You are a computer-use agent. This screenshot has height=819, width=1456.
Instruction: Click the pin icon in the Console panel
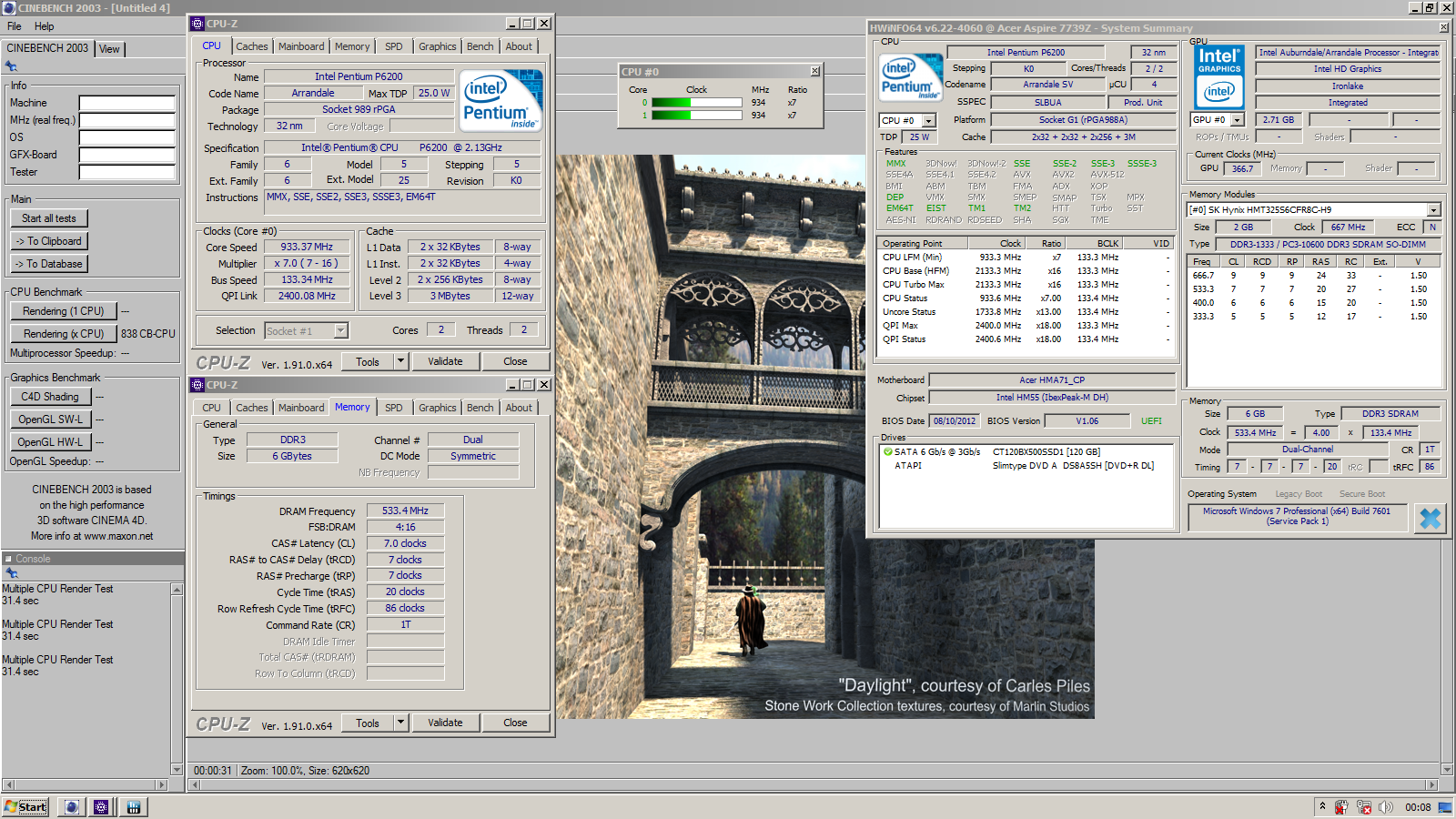click(11, 573)
